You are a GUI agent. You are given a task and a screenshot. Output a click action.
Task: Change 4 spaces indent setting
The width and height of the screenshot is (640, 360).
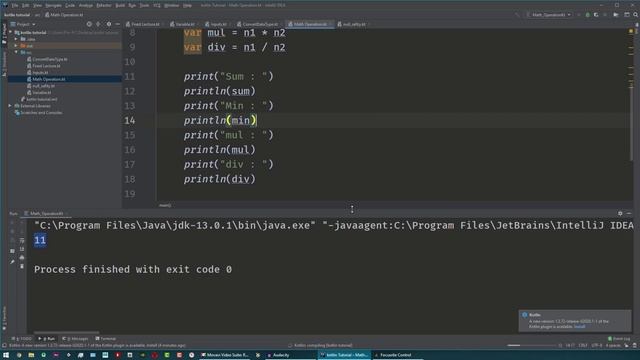pyautogui.click(x=613, y=345)
